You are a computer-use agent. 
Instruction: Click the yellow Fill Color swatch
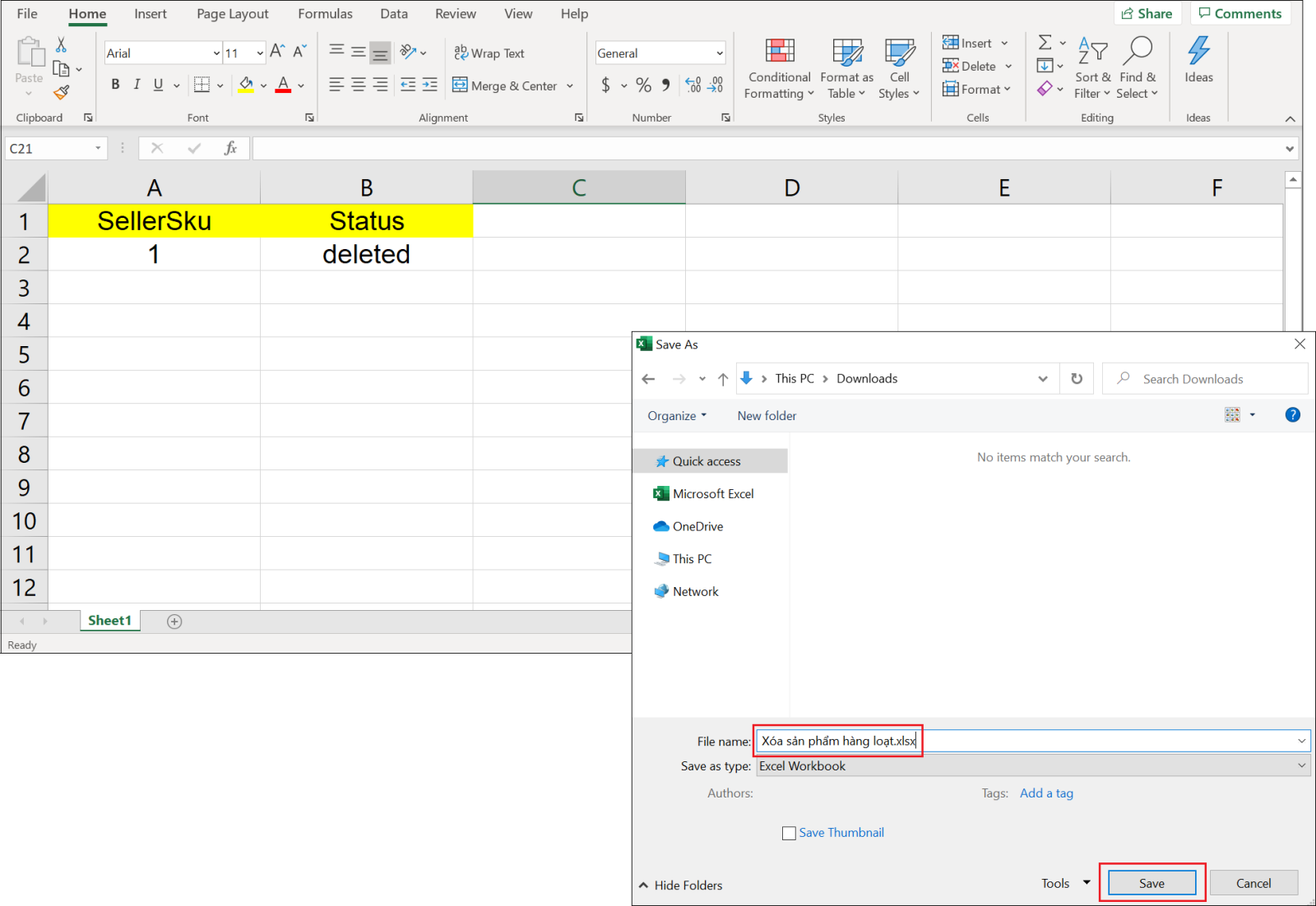click(246, 85)
